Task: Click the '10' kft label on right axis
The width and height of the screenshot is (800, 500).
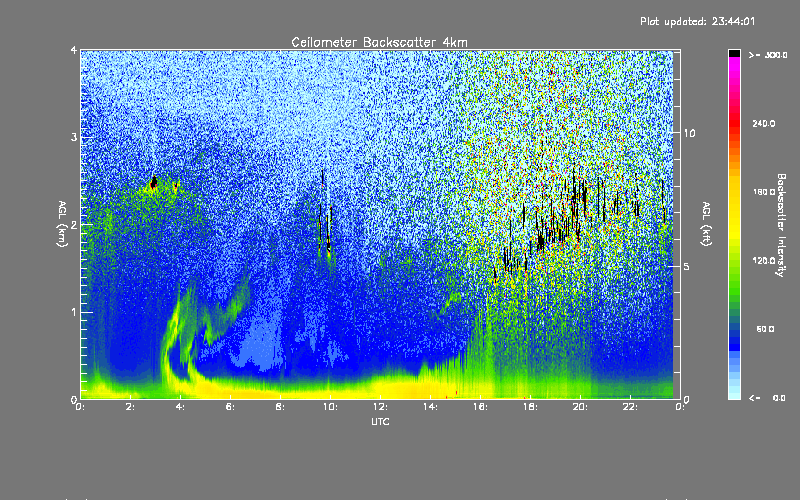Action: tap(689, 133)
